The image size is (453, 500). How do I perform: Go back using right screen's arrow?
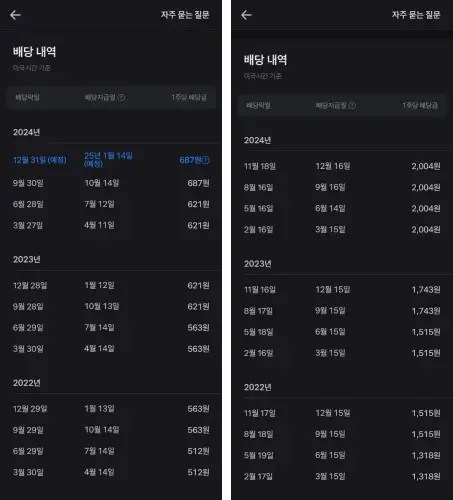[246, 15]
